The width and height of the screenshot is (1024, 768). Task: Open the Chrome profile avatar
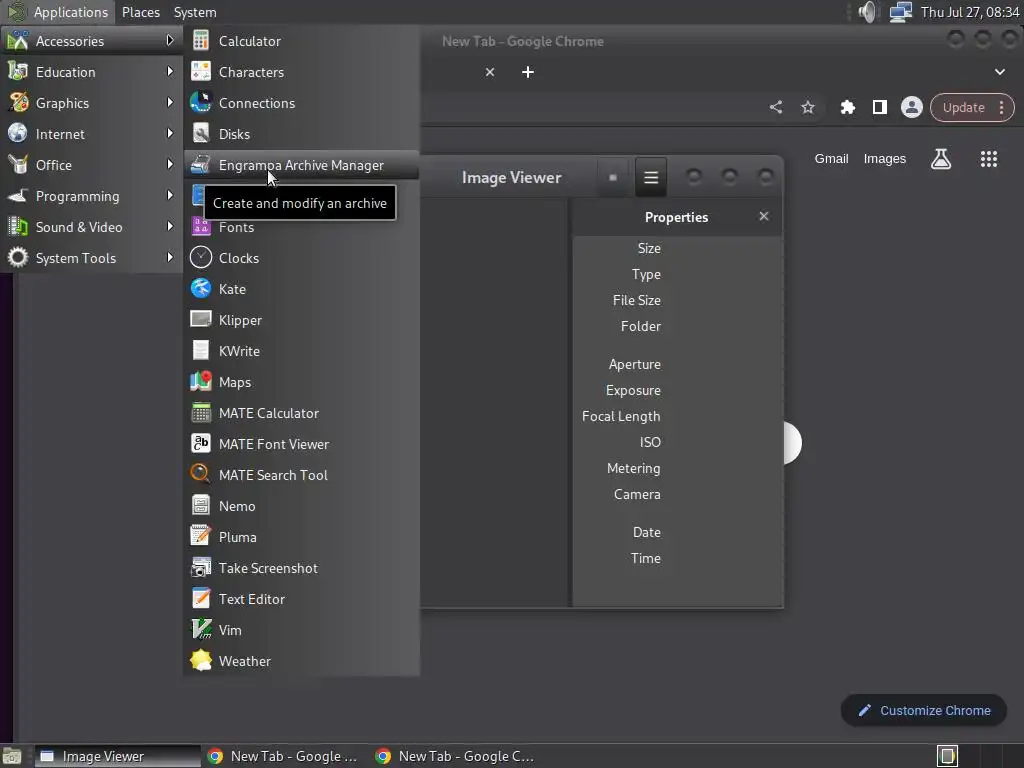[x=912, y=107]
